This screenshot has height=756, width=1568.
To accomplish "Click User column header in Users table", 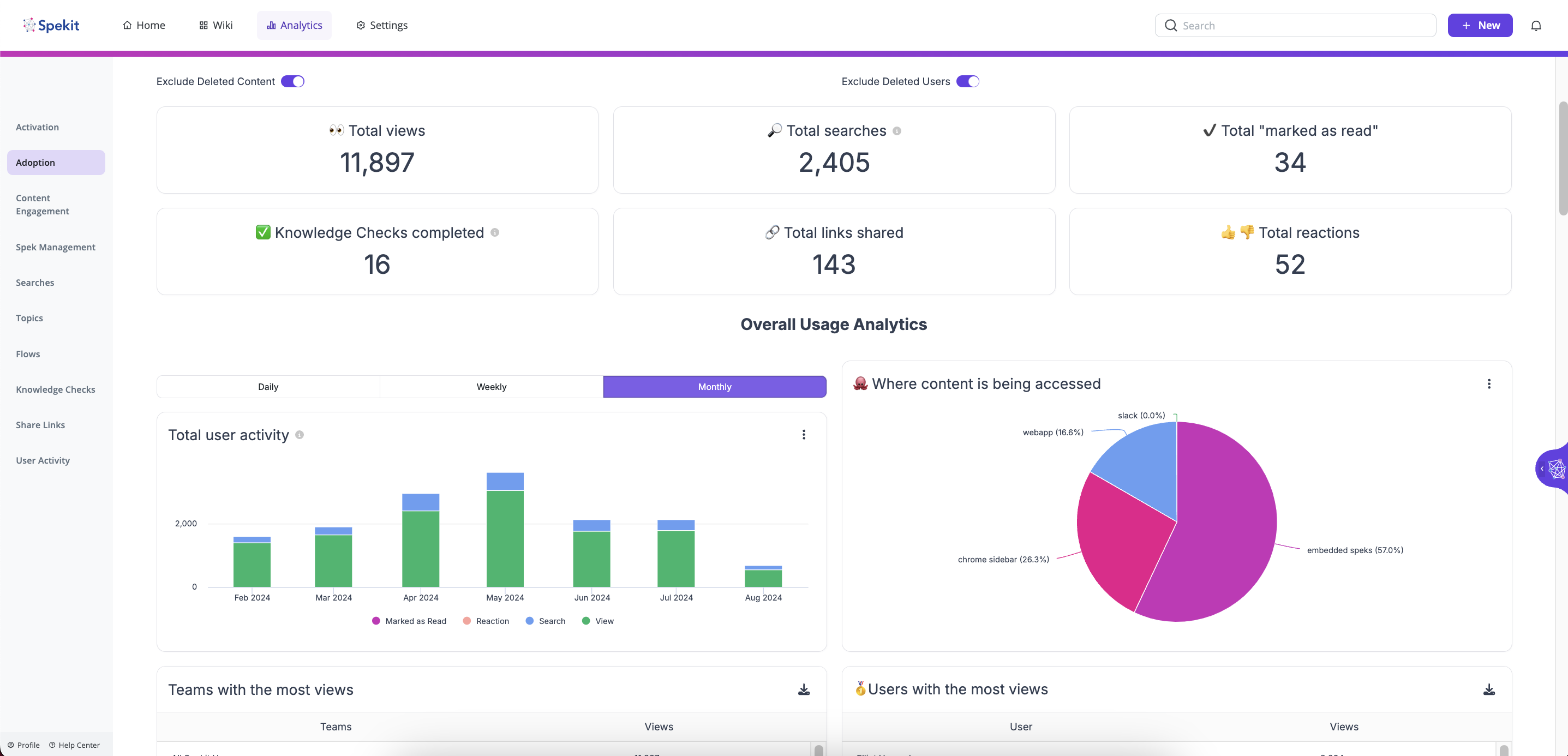I will [x=1021, y=727].
